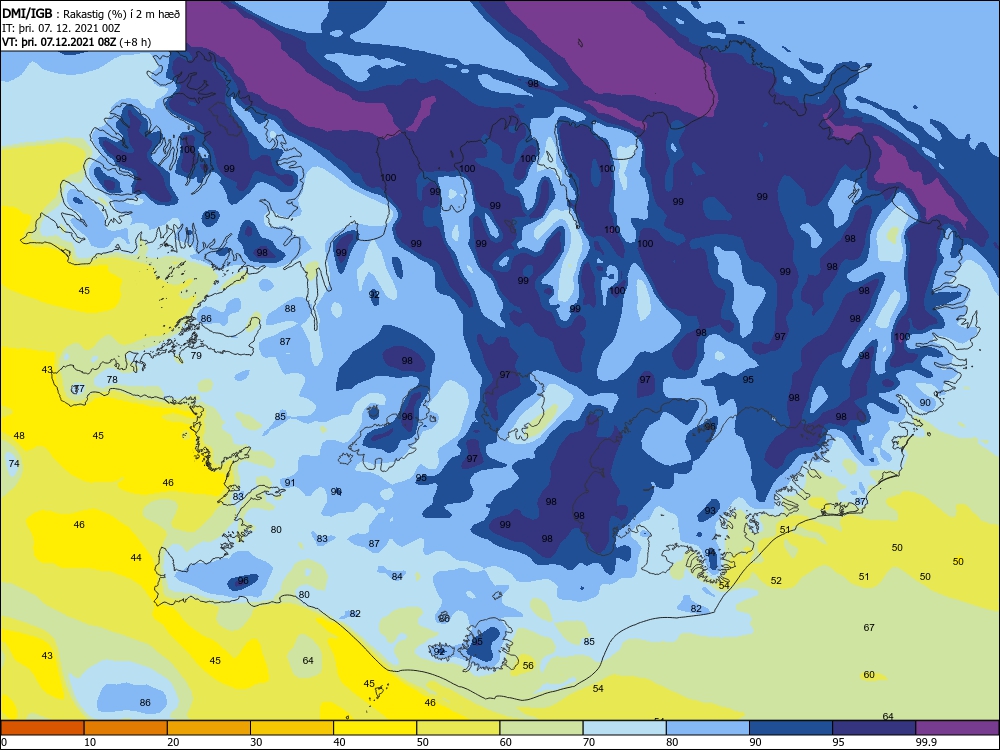The image size is (1000, 750).
Task: Click the map value '79' on the map
Action: tap(196, 355)
